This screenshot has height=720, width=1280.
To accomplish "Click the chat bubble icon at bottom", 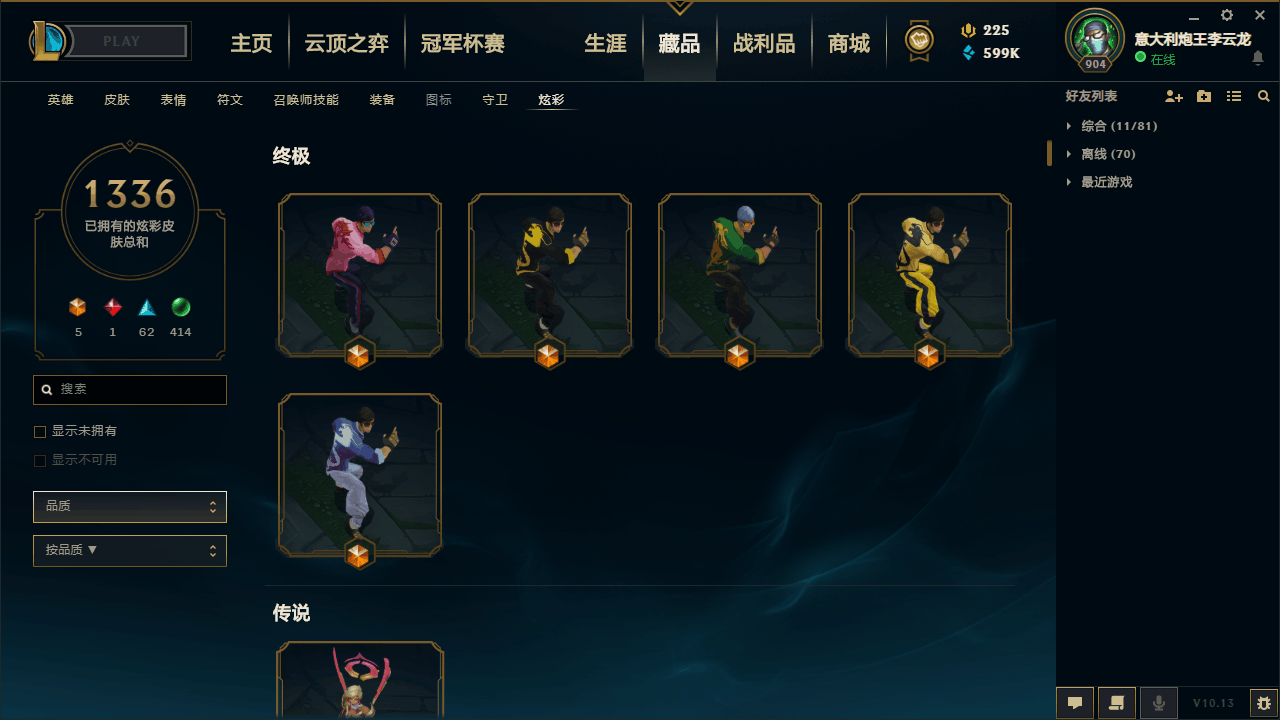I will [1075, 703].
